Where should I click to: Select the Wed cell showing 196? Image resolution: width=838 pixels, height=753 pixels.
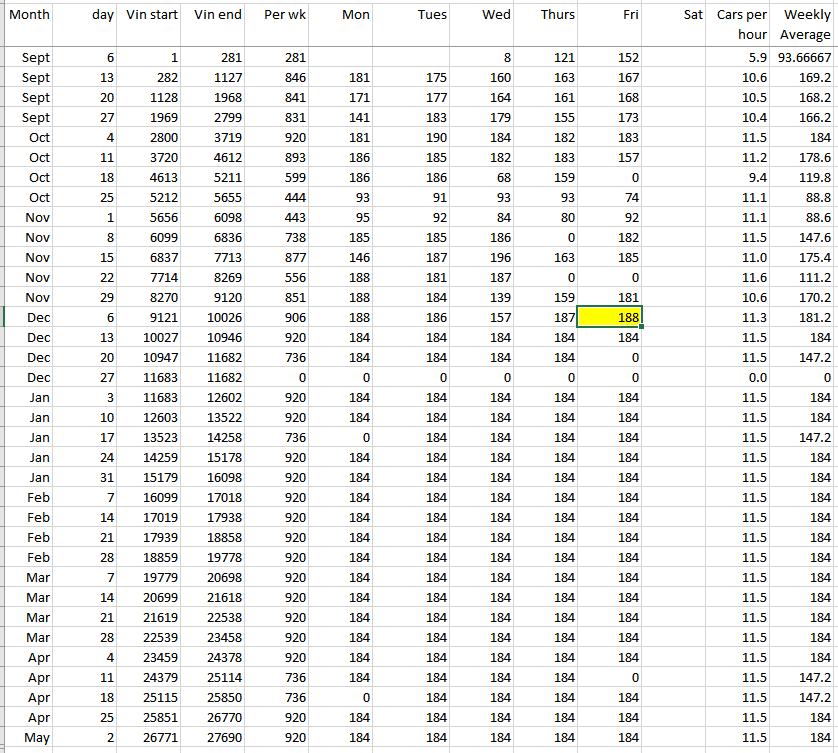(482, 257)
